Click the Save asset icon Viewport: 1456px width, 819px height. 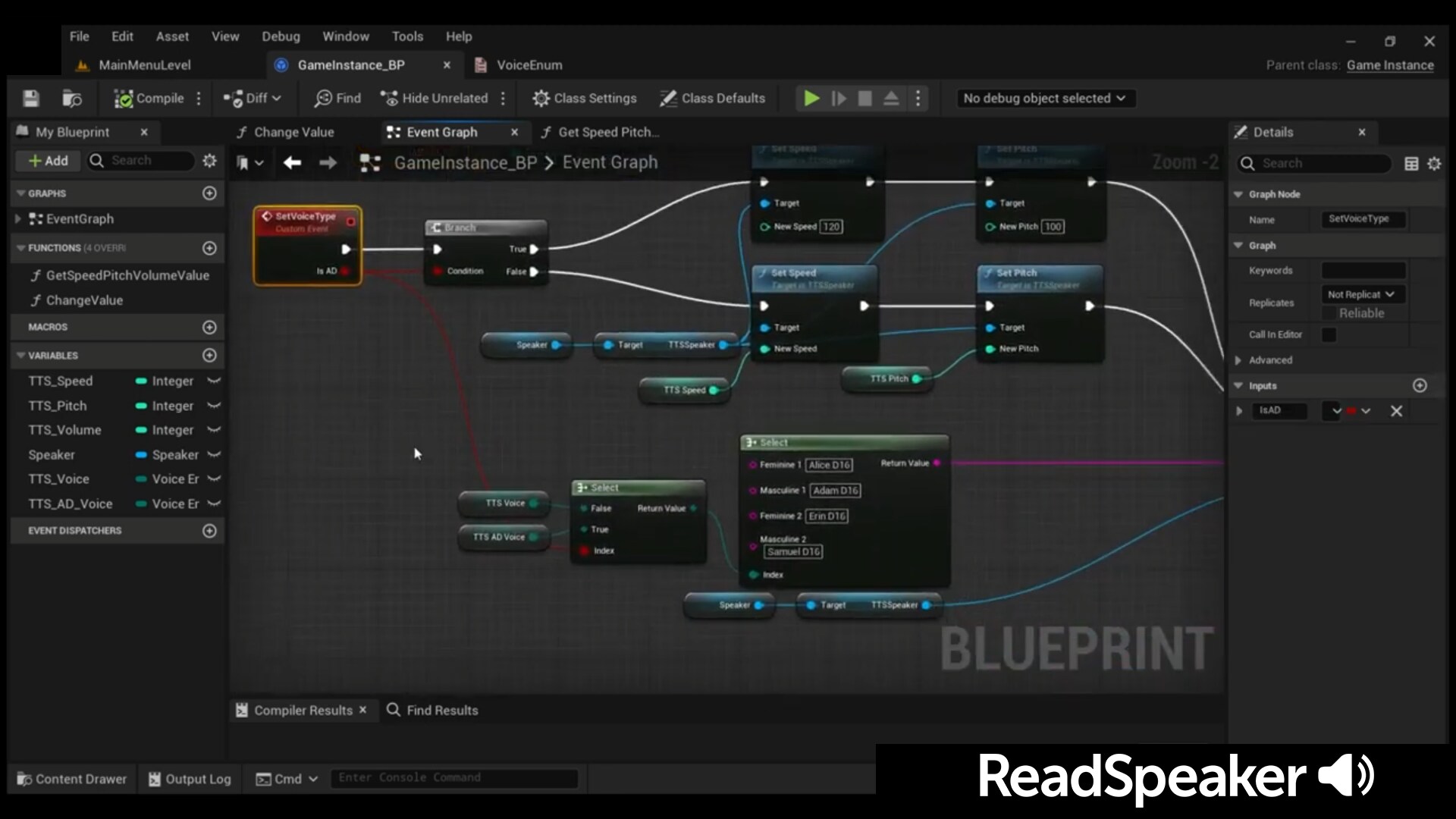[30, 98]
